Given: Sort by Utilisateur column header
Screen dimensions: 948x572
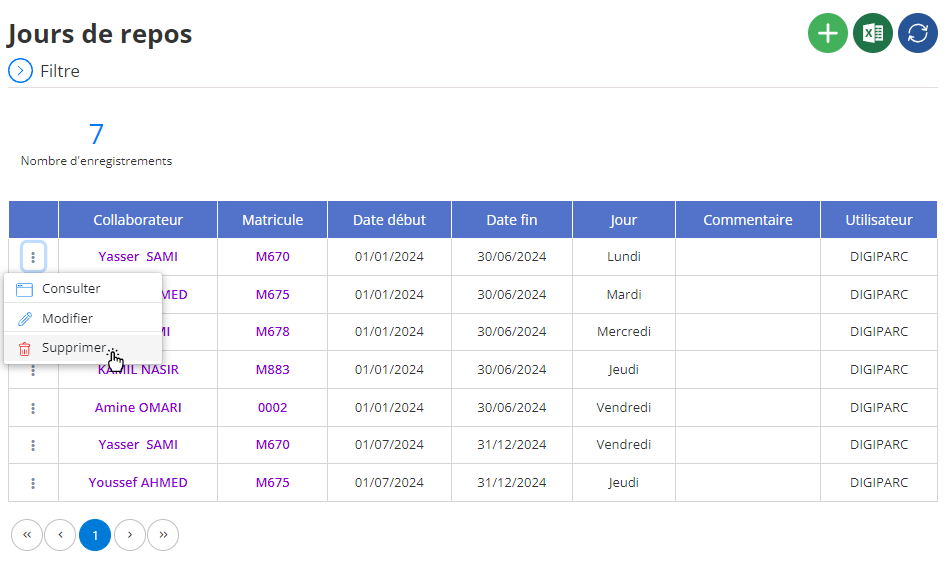Looking at the screenshot, I should [x=878, y=220].
